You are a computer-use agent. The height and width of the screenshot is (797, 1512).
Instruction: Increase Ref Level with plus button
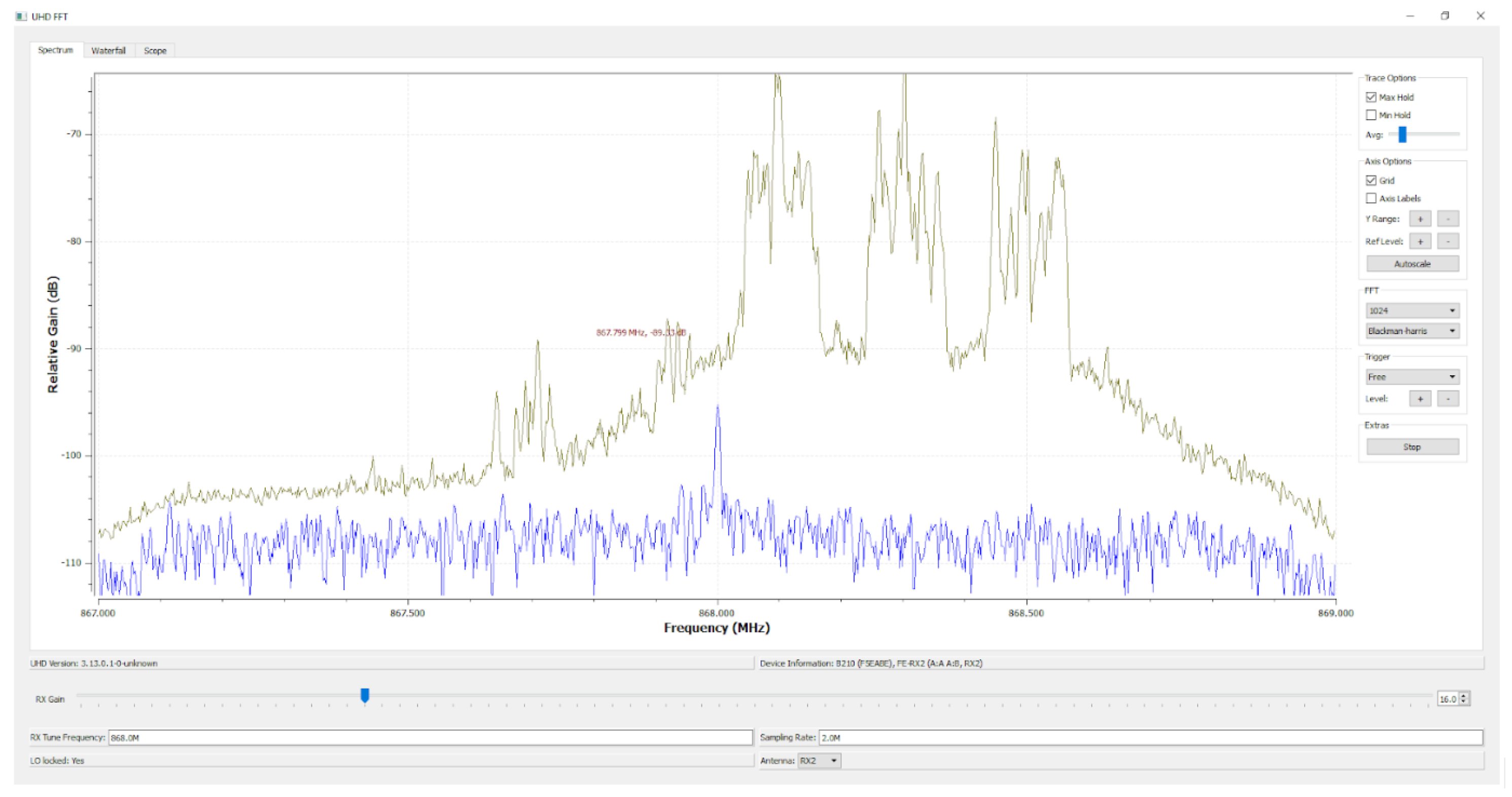pyautogui.click(x=1420, y=241)
